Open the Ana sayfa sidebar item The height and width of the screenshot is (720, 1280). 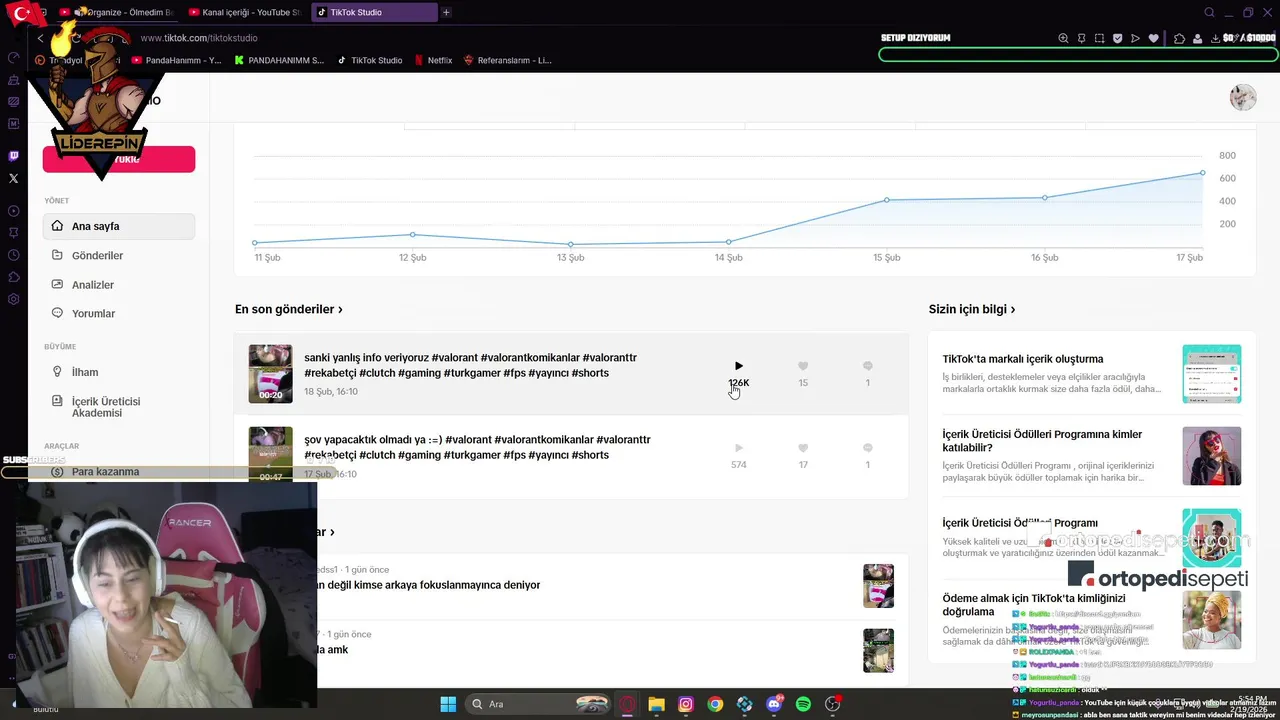pyautogui.click(x=118, y=226)
